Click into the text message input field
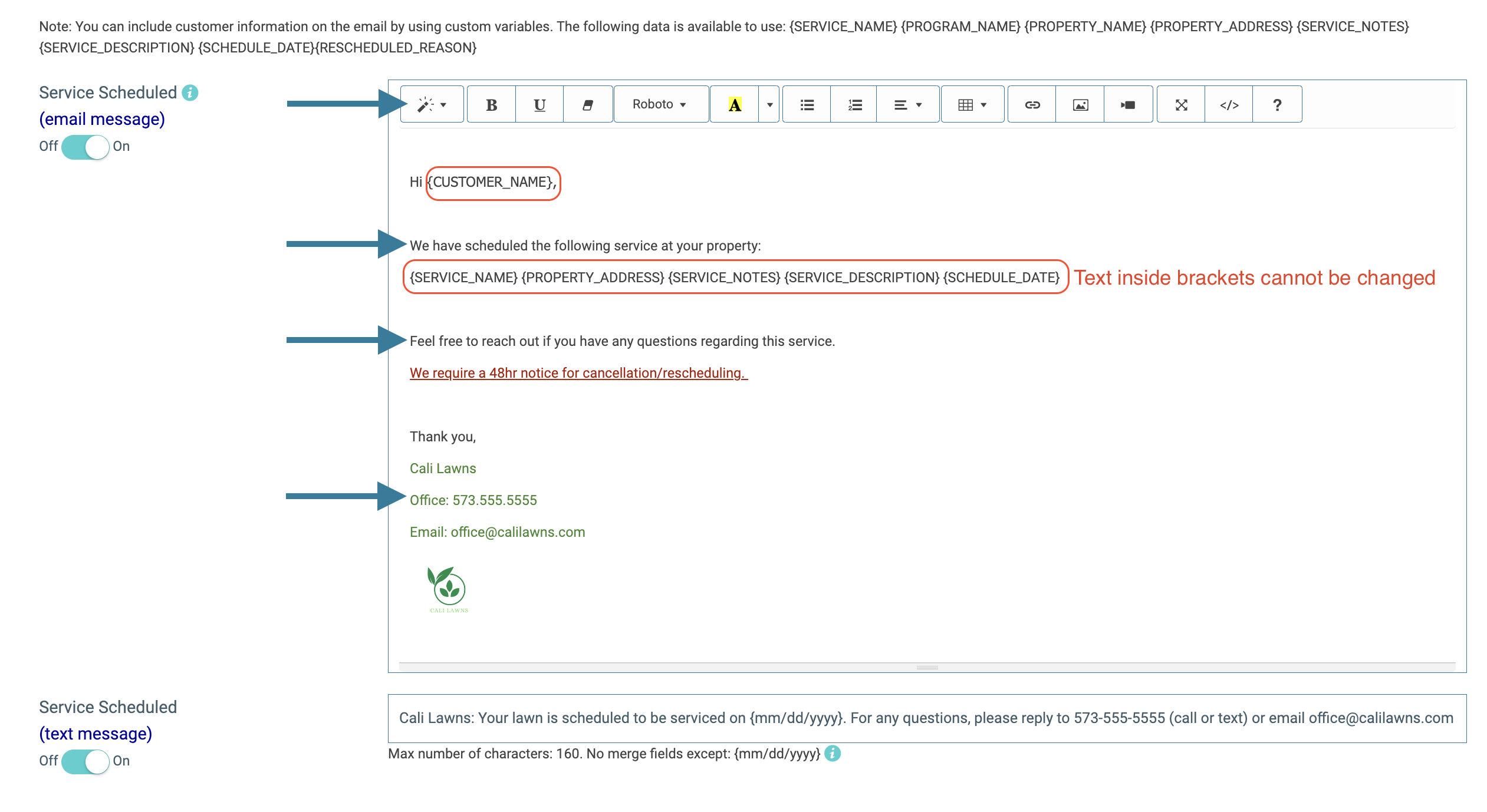Viewport: 1487px width, 812px height. pos(926,718)
